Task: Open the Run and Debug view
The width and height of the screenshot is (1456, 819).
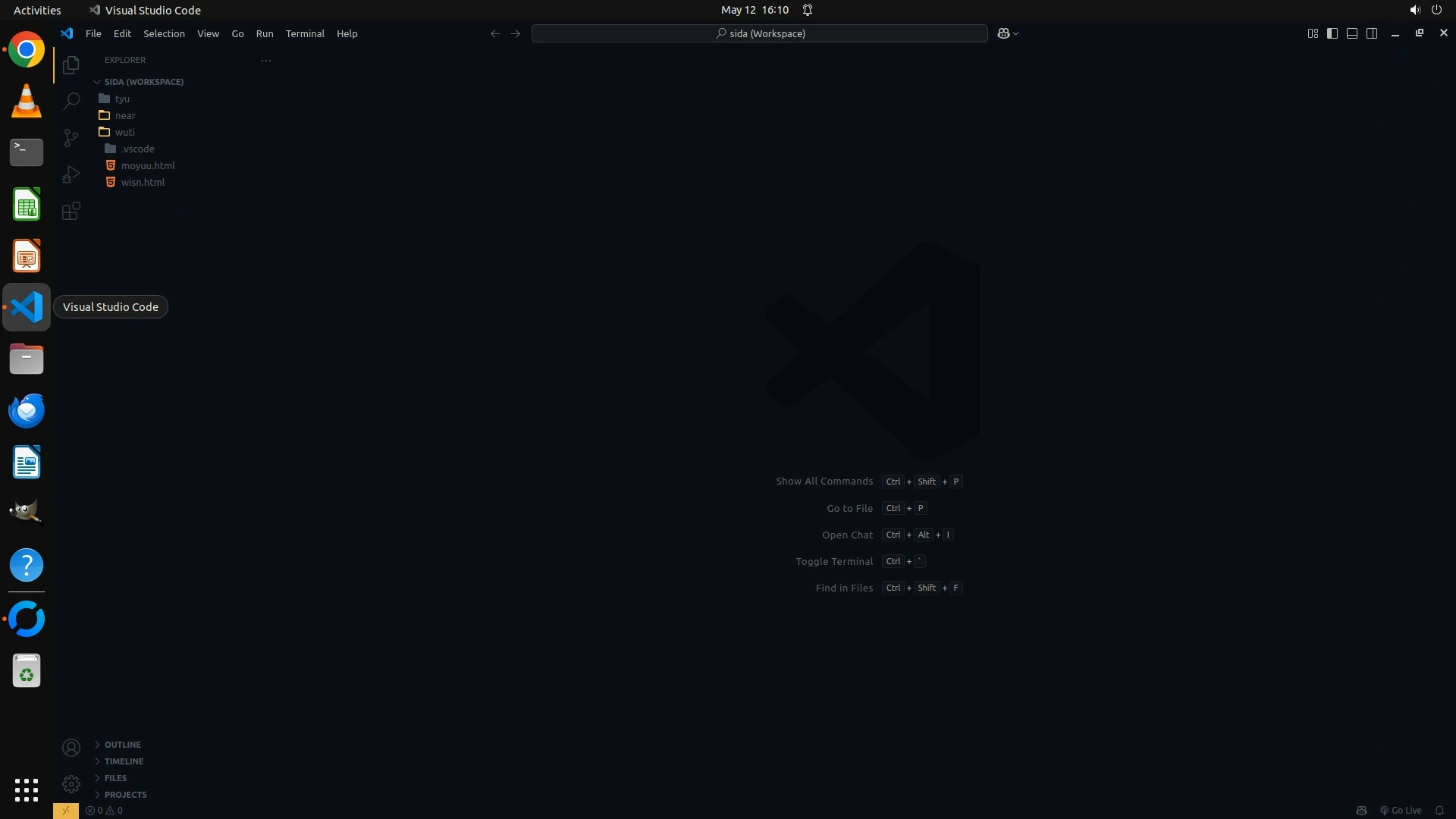Action: click(x=71, y=174)
